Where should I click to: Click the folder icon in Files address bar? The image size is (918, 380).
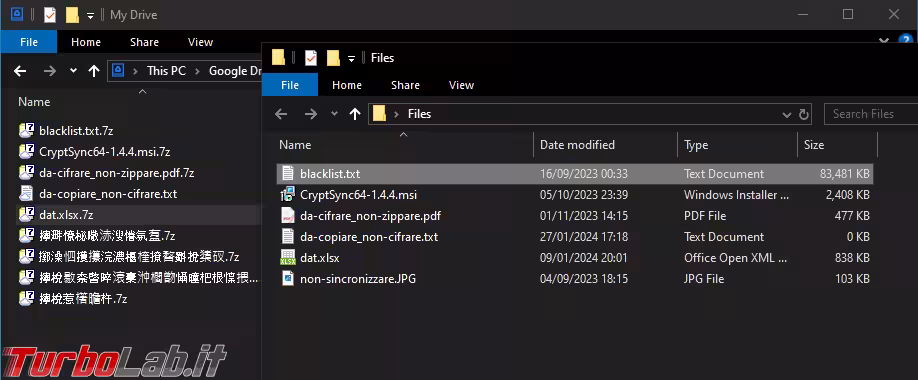[379, 114]
